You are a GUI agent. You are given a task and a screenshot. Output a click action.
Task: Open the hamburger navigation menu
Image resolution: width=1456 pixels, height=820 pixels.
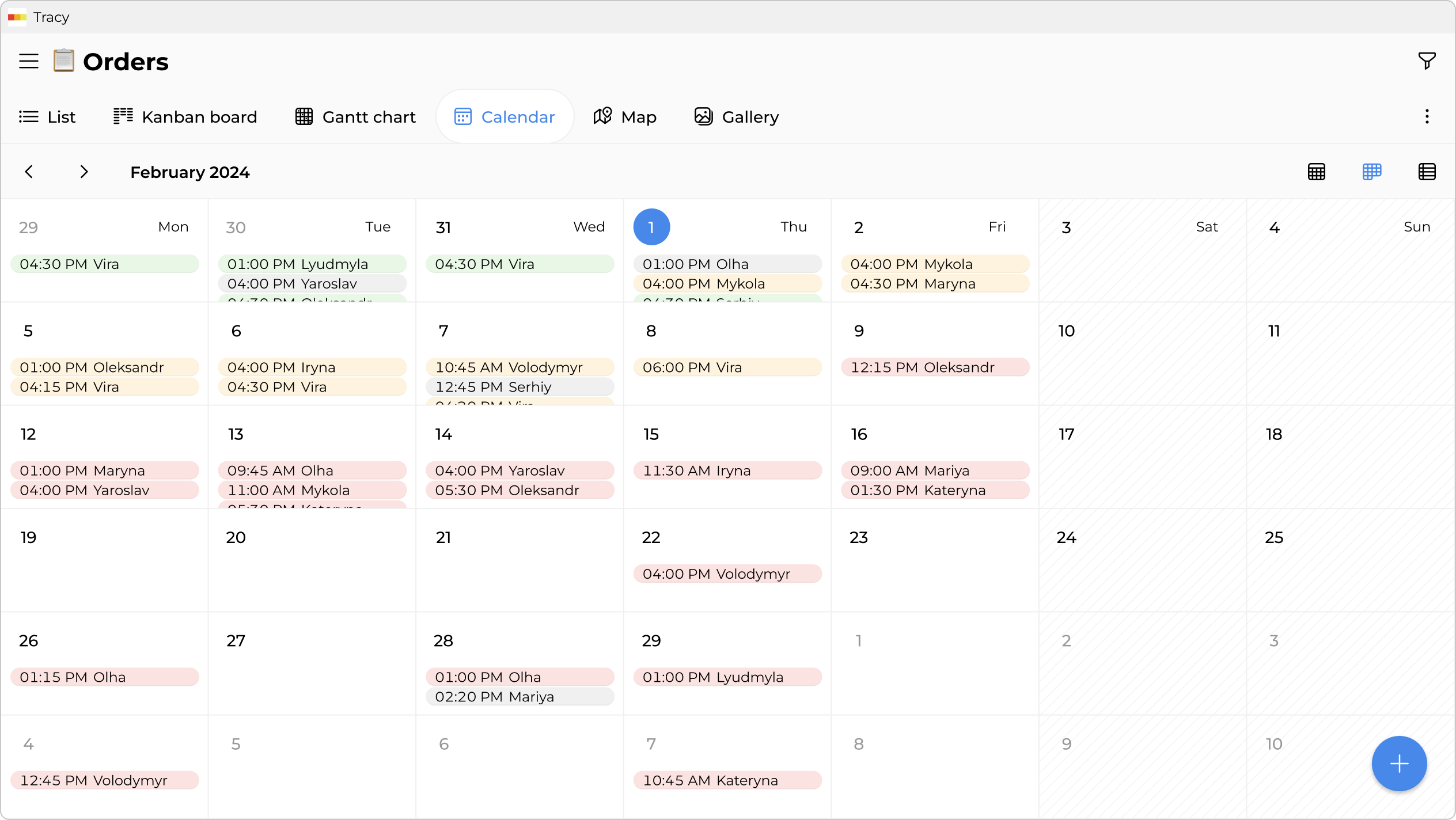28,60
